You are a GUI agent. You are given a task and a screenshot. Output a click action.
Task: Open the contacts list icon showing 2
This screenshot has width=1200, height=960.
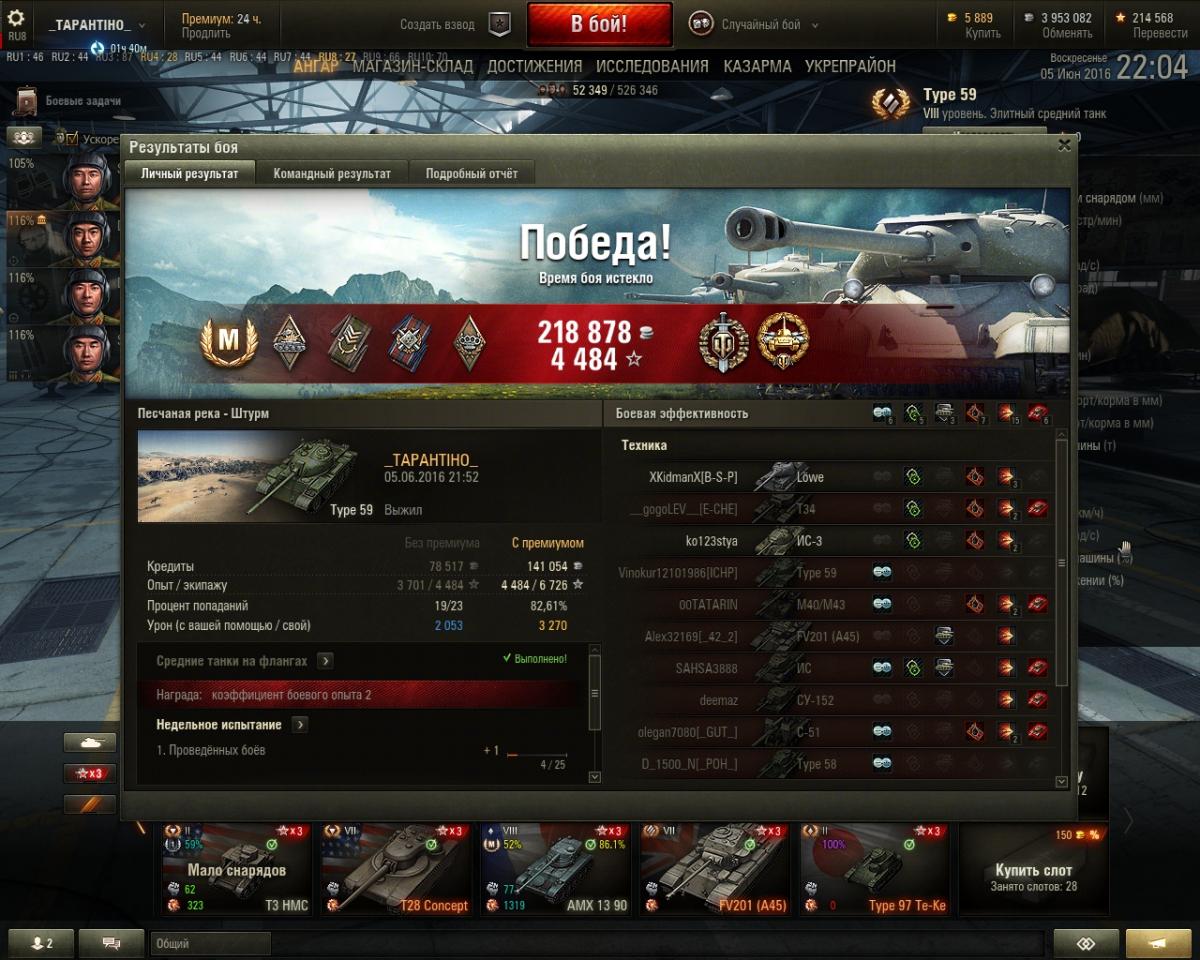pyautogui.click(x=41, y=943)
